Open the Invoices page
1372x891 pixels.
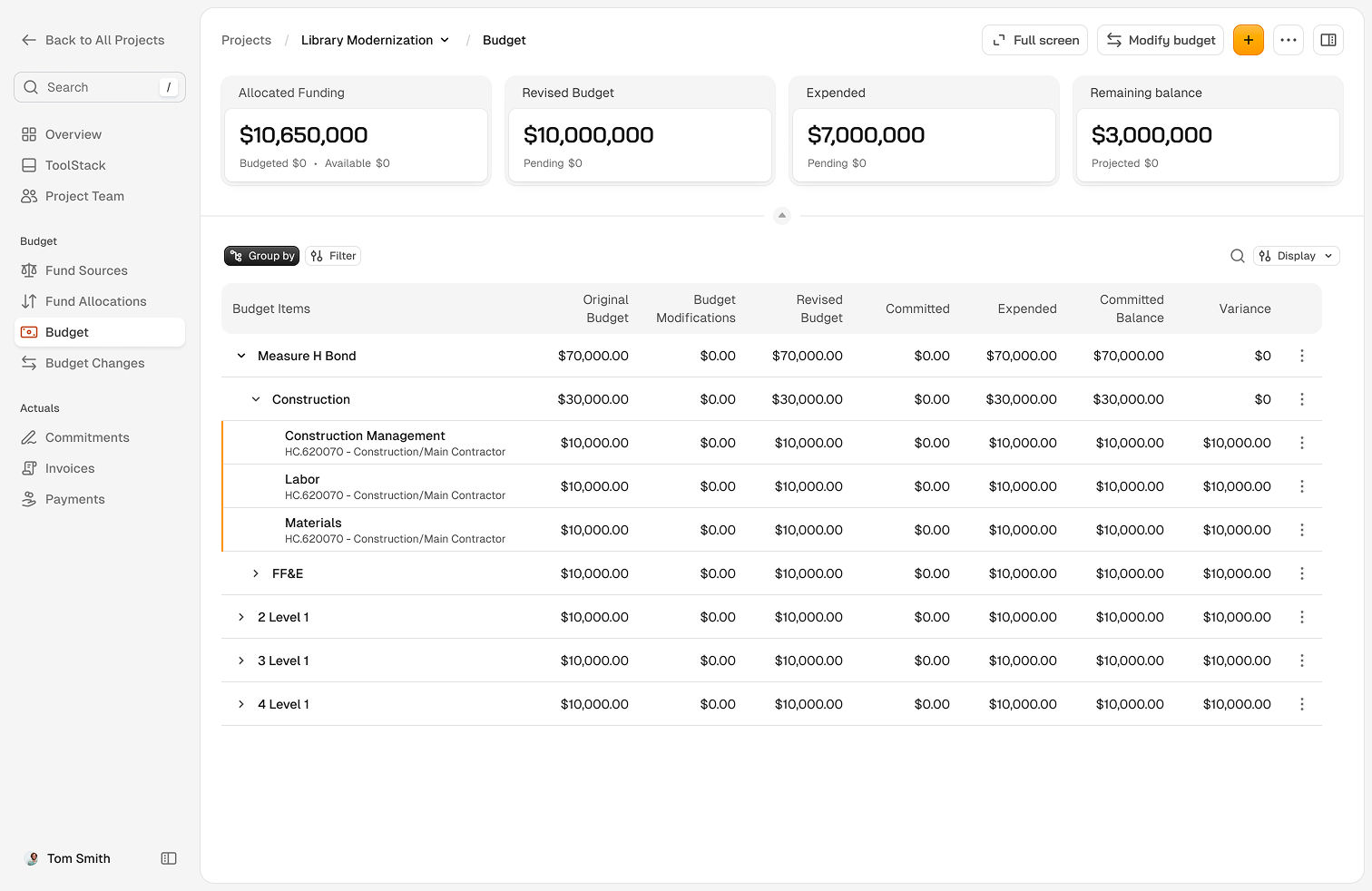pos(69,468)
